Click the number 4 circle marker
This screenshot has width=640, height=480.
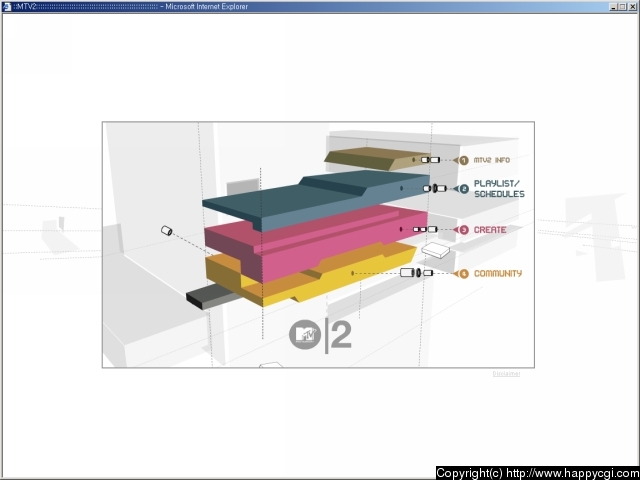tap(464, 274)
